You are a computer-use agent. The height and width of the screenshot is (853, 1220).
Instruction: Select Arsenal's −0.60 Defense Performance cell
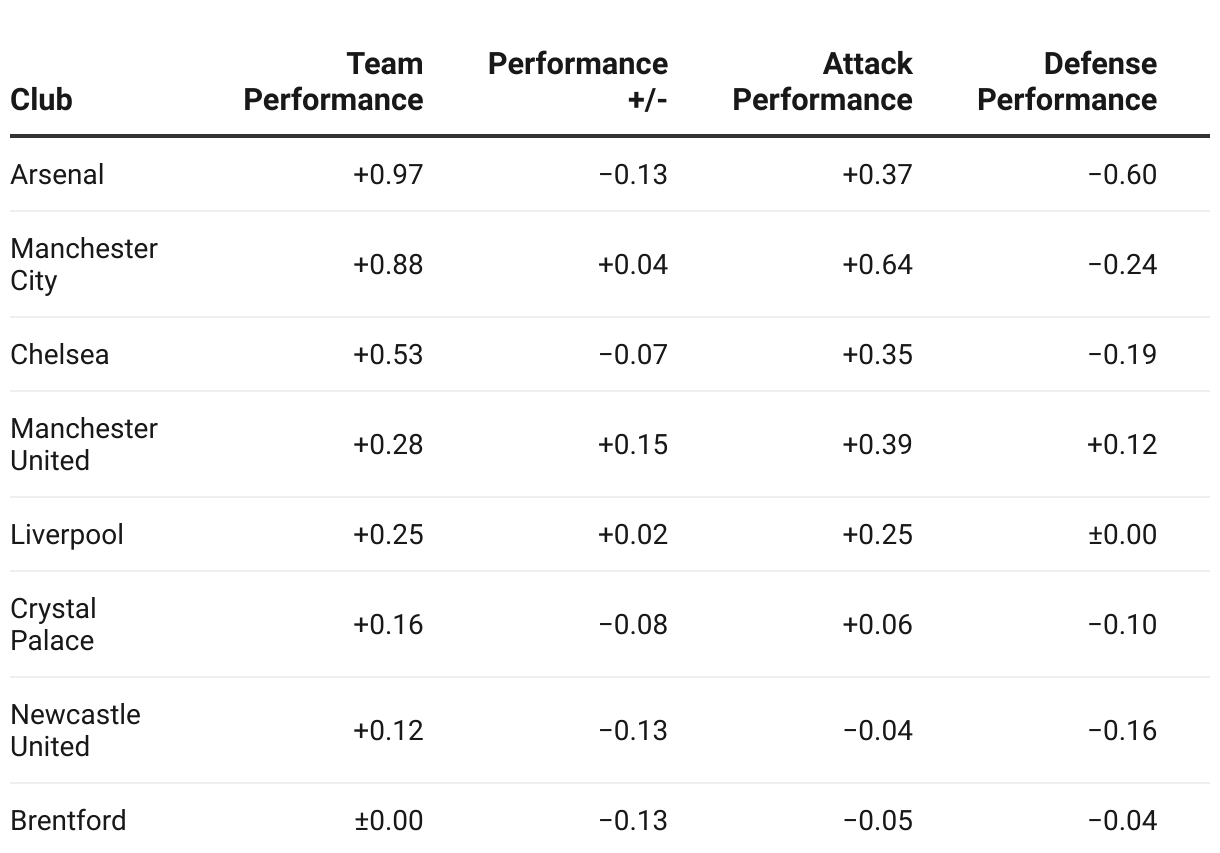coord(1122,174)
